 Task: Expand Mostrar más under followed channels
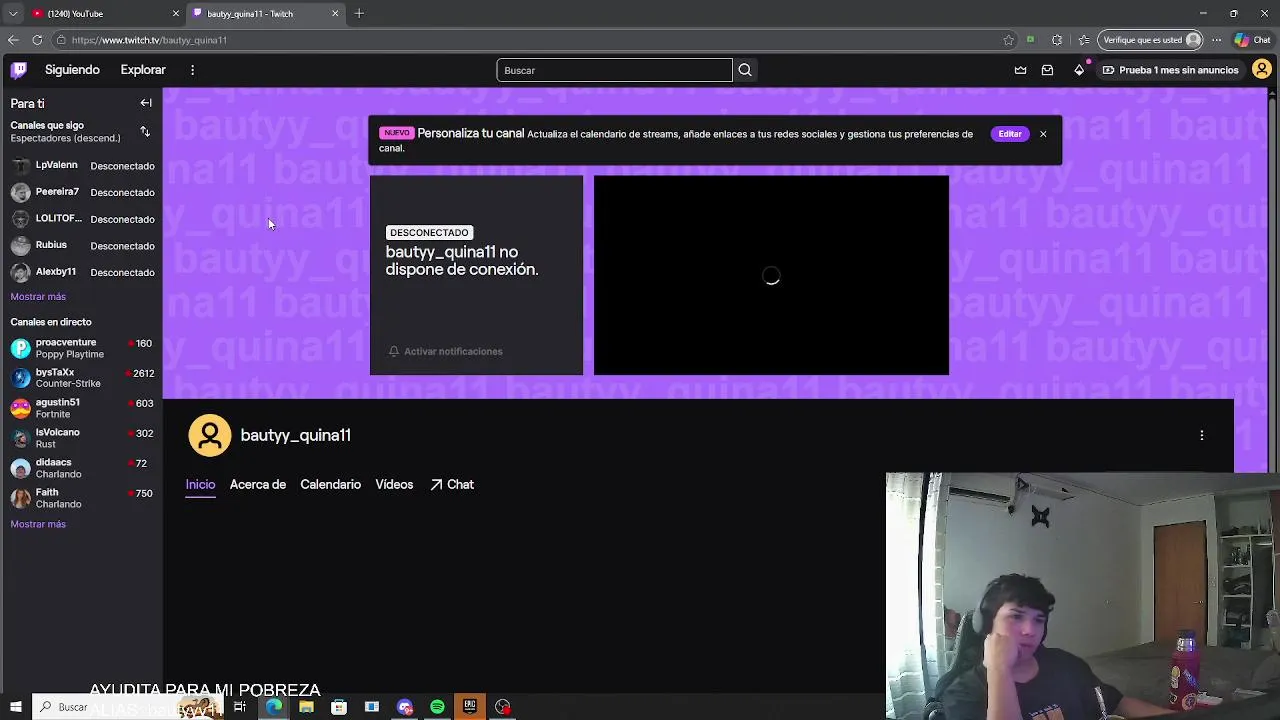(38, 297)
